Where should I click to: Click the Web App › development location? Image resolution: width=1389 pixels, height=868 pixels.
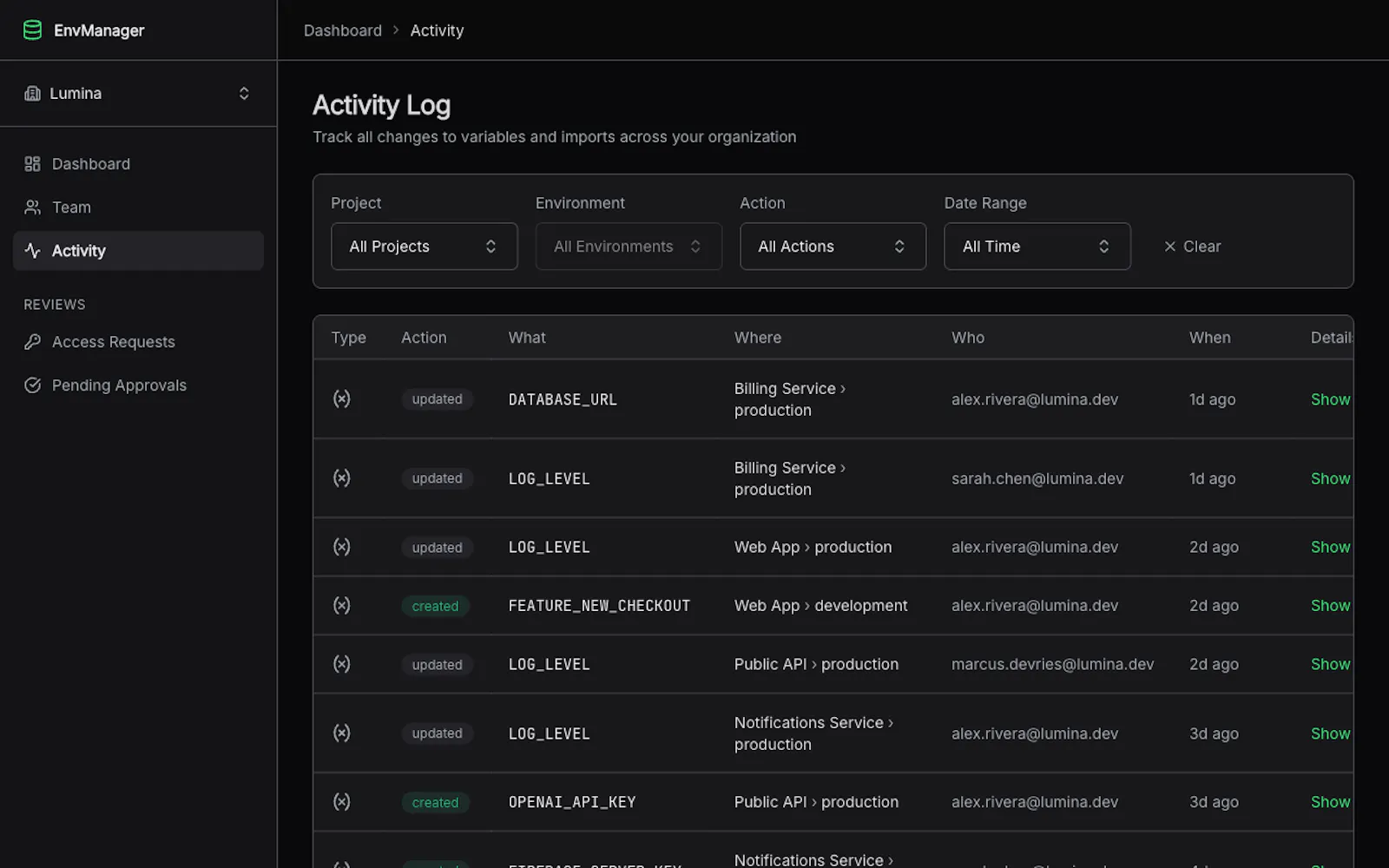click(820, 606)
